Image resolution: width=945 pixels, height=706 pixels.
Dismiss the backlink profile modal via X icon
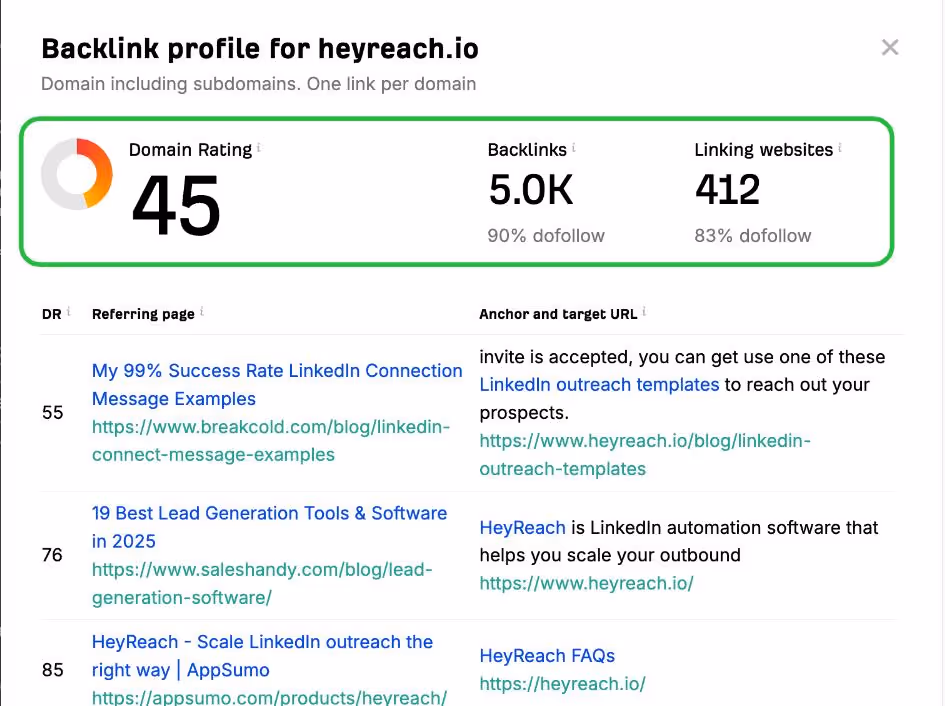click(x=890, y=47)
